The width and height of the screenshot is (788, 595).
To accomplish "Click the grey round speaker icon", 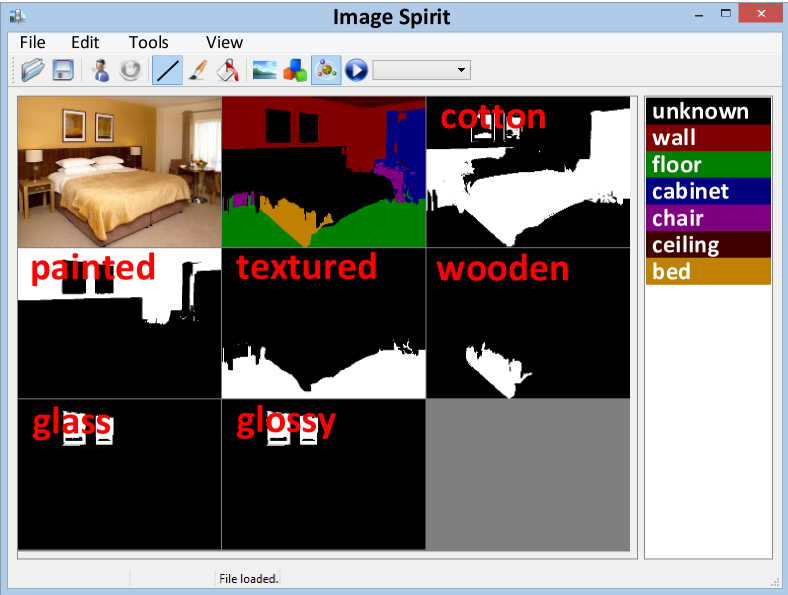I will (x=131, y=70).
